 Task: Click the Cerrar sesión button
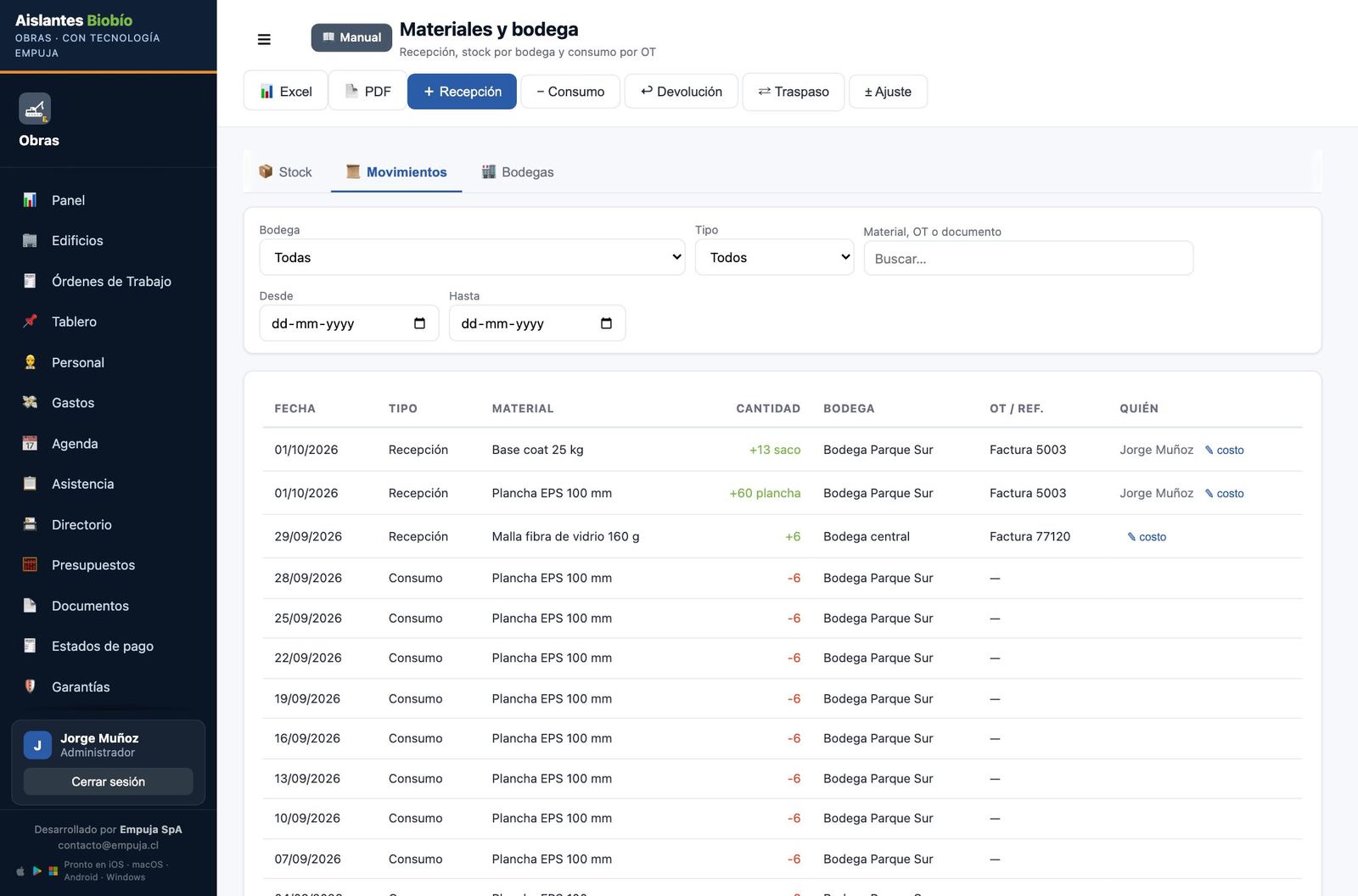click(x=109, y=781)
